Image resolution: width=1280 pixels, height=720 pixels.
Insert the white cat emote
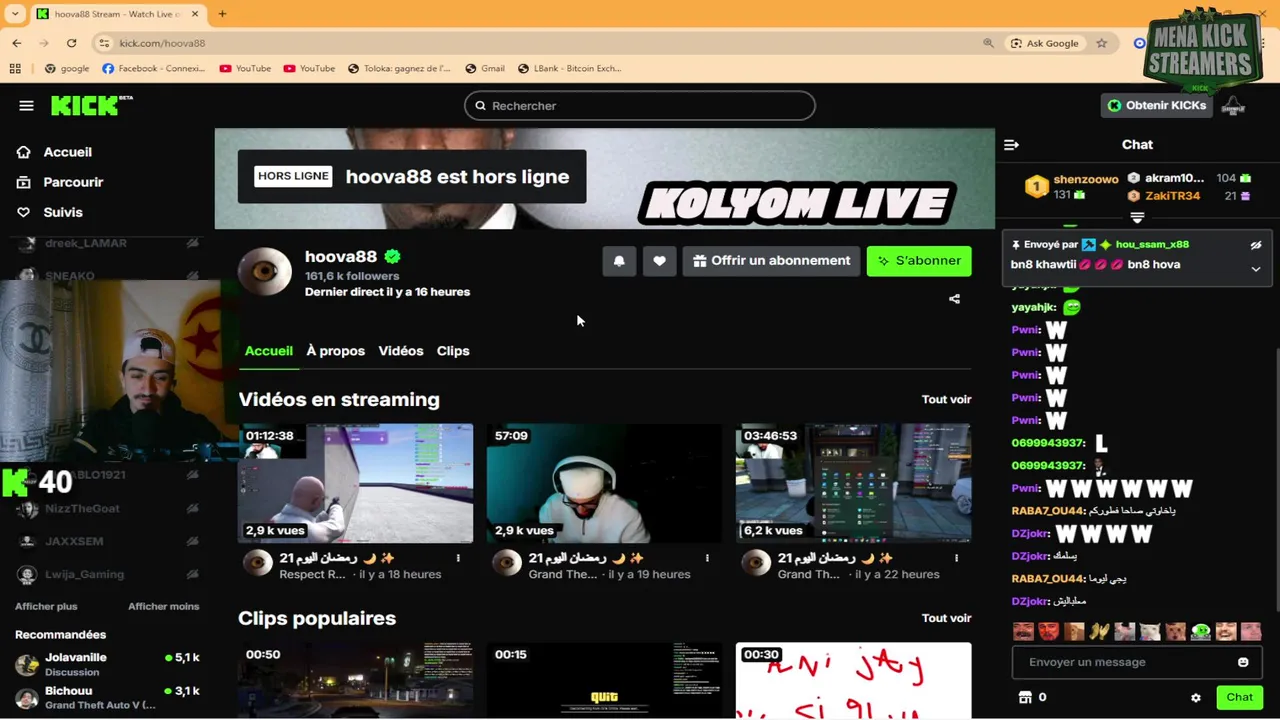point(1149,631)
